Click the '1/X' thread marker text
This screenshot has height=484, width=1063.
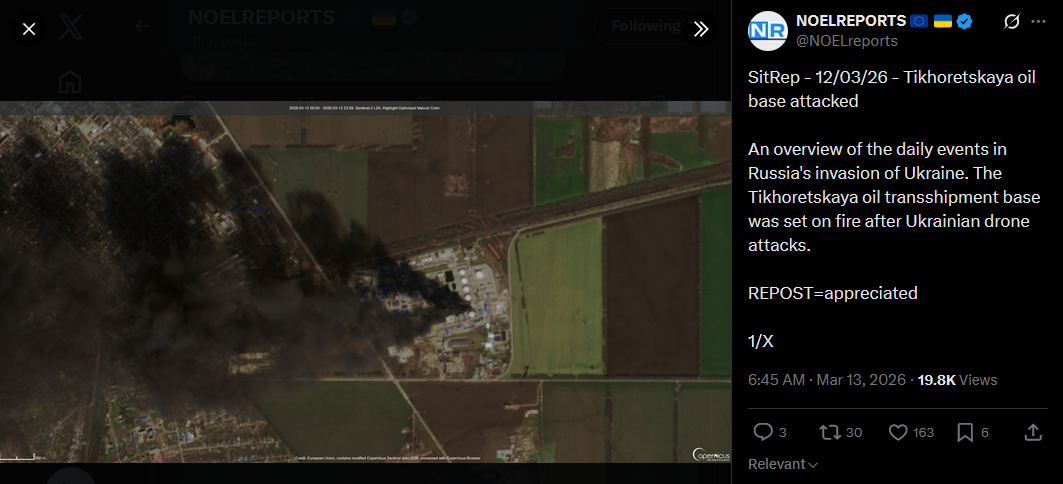click(761, 341)
